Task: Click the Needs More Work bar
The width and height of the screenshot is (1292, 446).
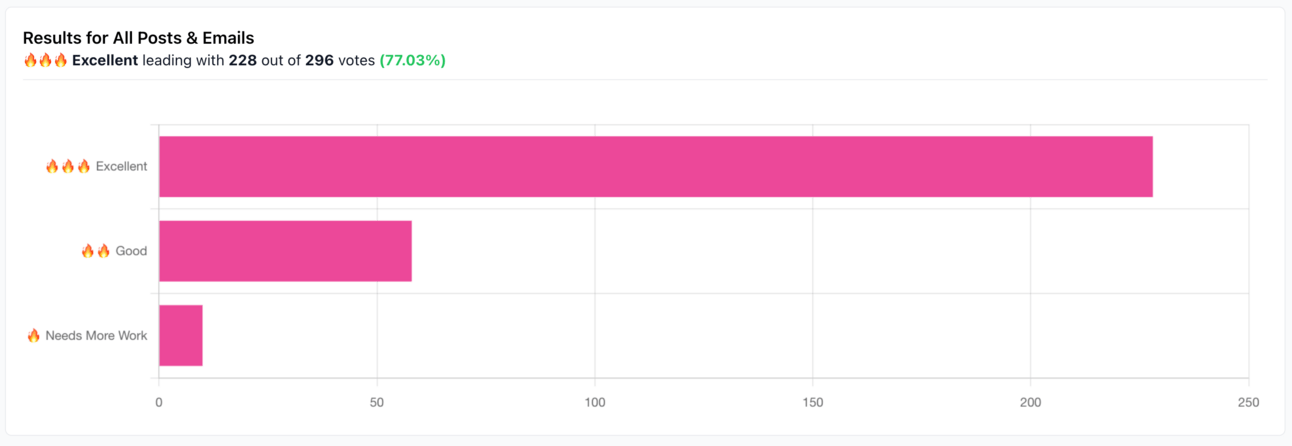Action: (x=181, y=335)
